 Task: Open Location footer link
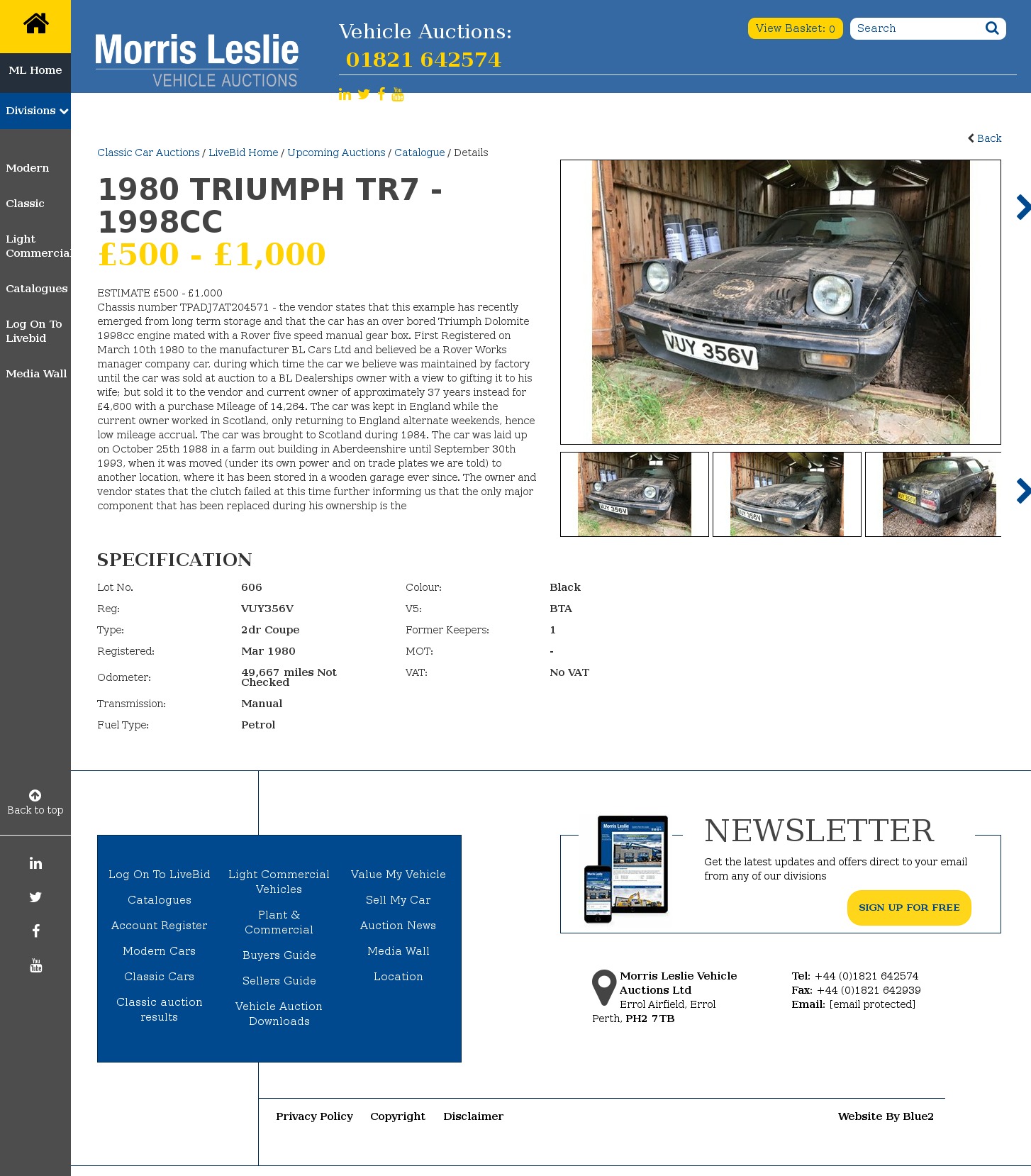(x=399, y=977)
